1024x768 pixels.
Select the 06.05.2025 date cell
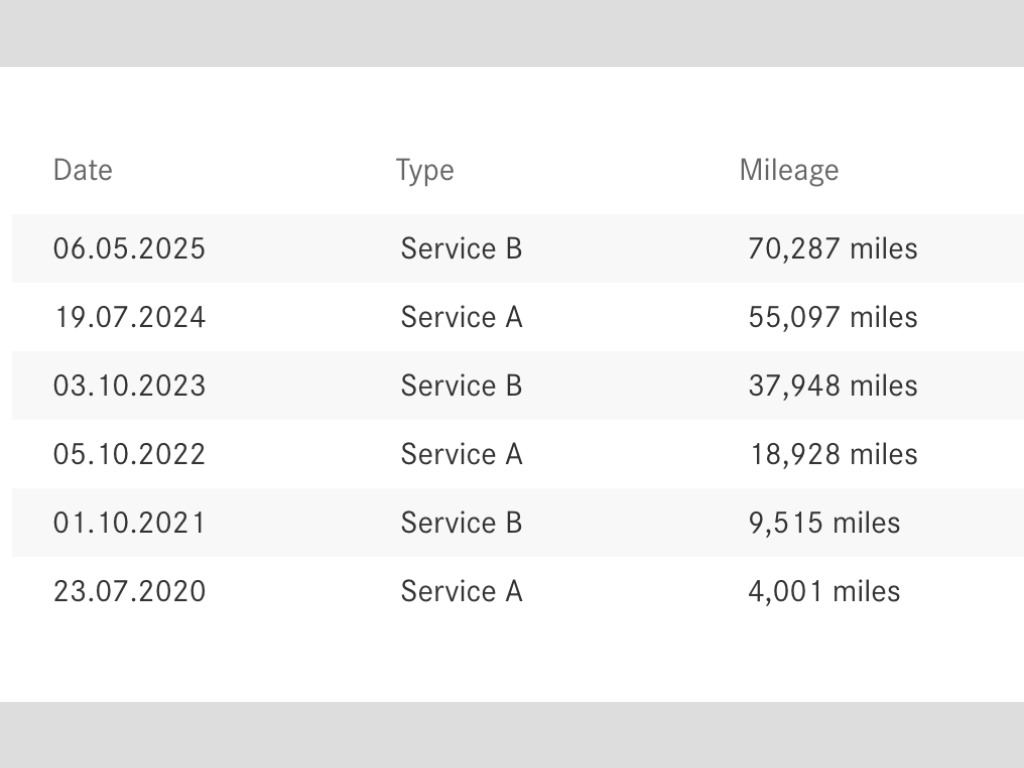coord(129,248)
